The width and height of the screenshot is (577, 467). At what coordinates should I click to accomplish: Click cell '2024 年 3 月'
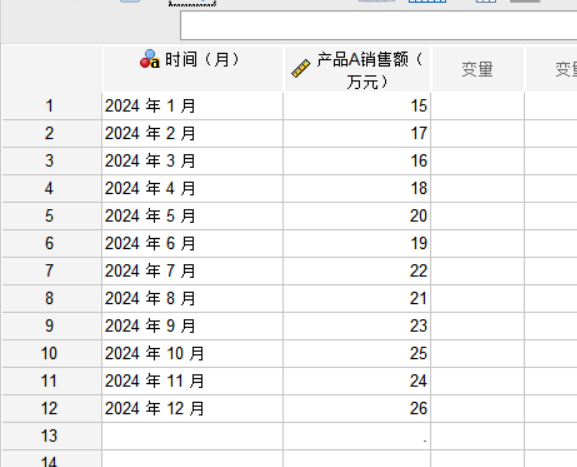192,161
